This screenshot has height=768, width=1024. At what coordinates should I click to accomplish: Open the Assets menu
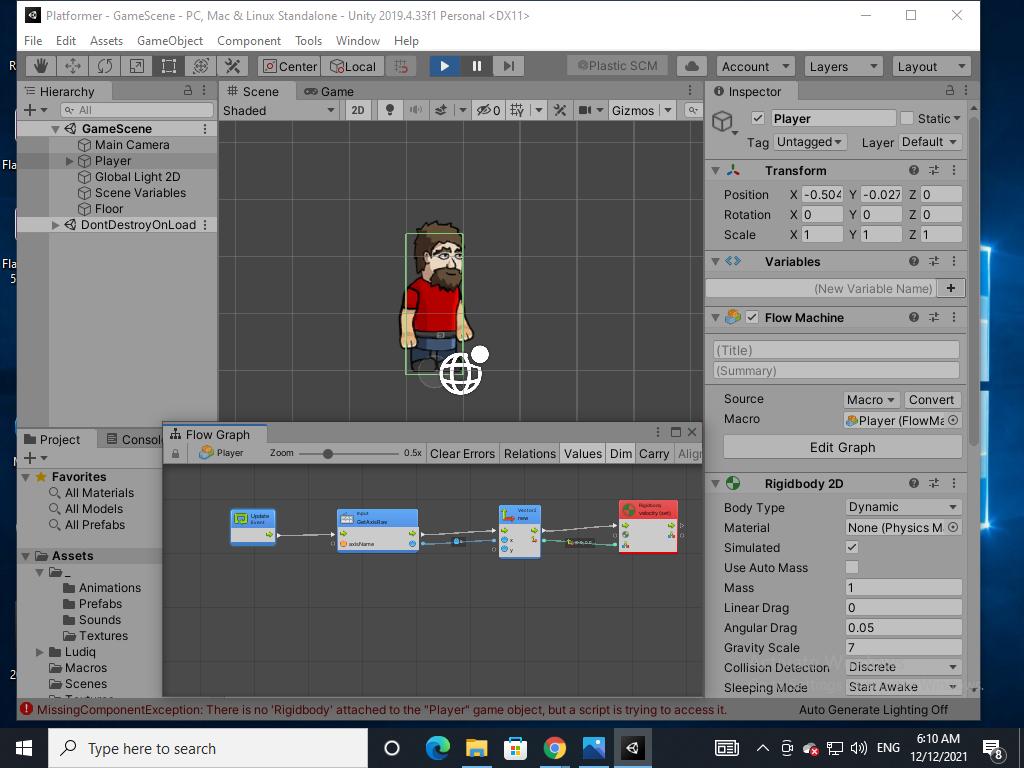pyautogui.click(x=106, y=40)
